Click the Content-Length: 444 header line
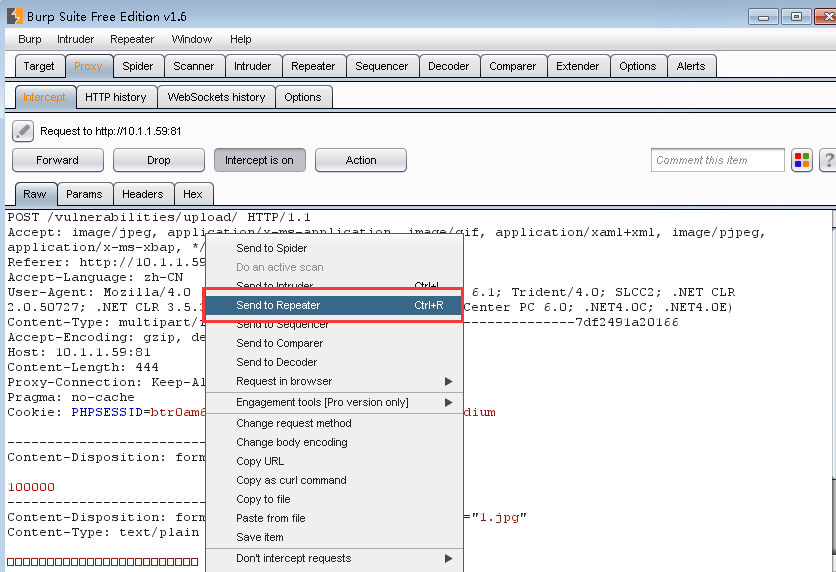The width and height of the screenshot is (836, 572). (83, 367)
